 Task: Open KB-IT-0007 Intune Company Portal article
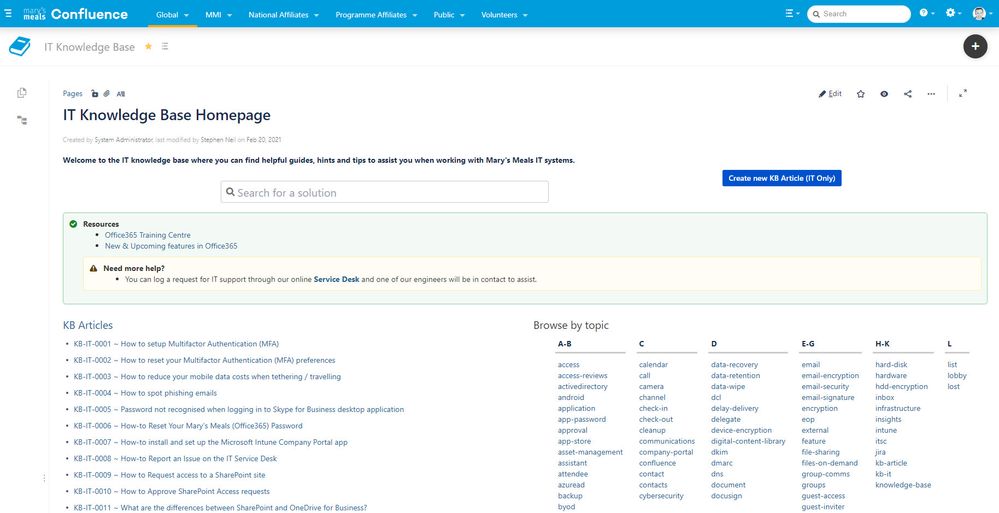pos(210,442)
